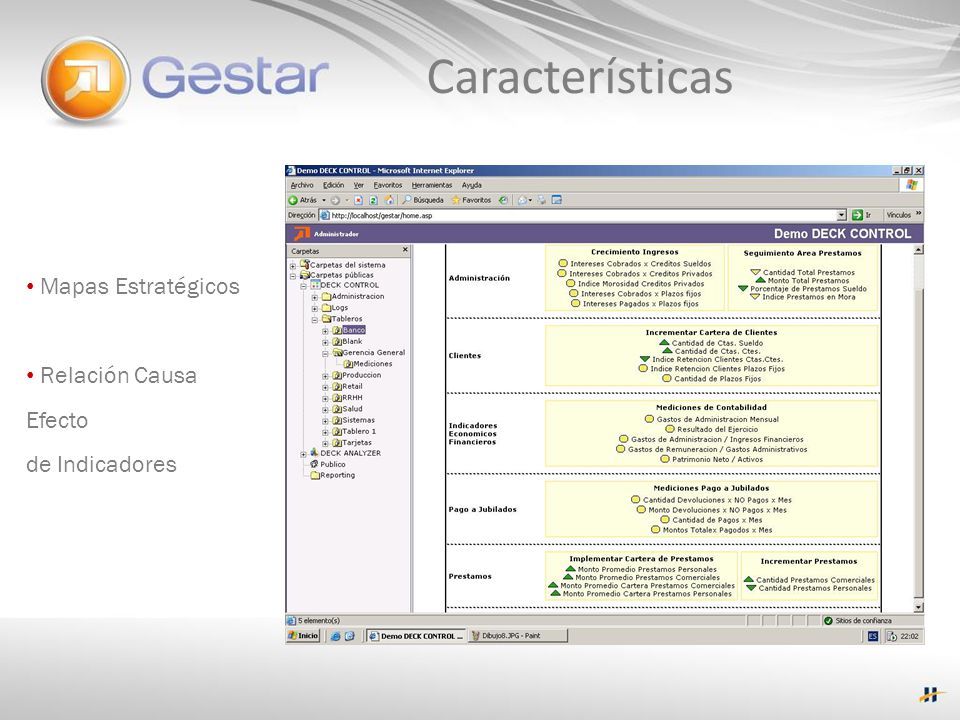Viewport: 960px width, 720px height.
Task: Click the Home page icon
Action: point(389,200)
